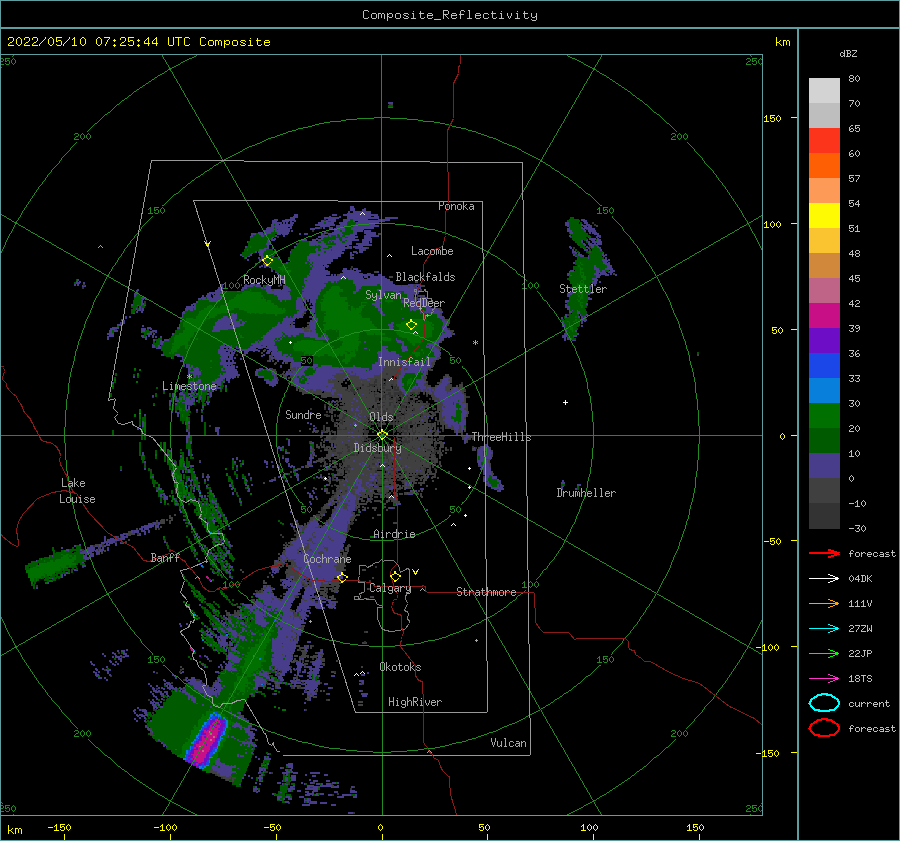
Task: Click the RedDeer city label
Action: tap(424, 303)
